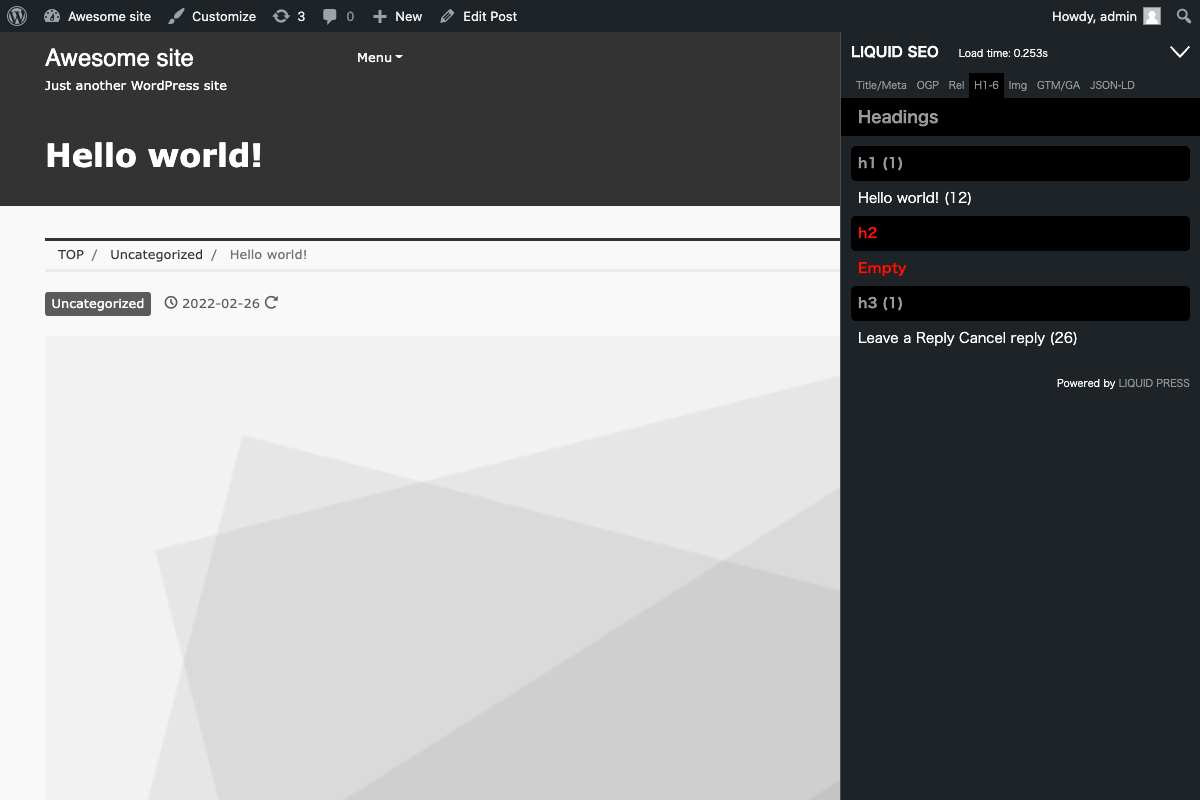View the 3 pending updates

pyautogui.click(x=289, y=16)
